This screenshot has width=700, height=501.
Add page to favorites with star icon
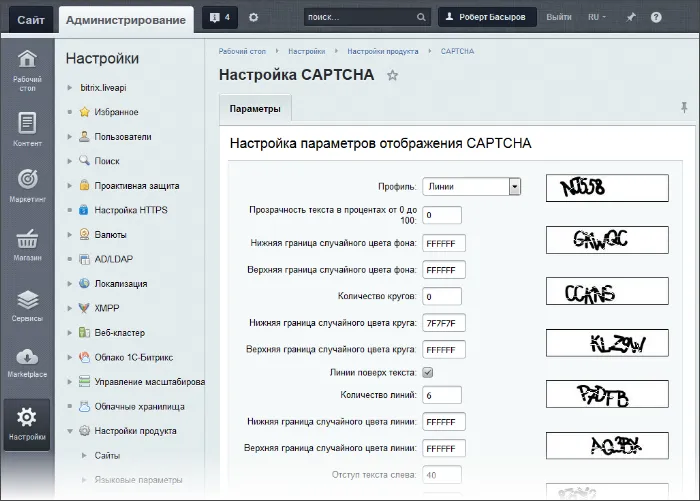(x=393, y=75)
